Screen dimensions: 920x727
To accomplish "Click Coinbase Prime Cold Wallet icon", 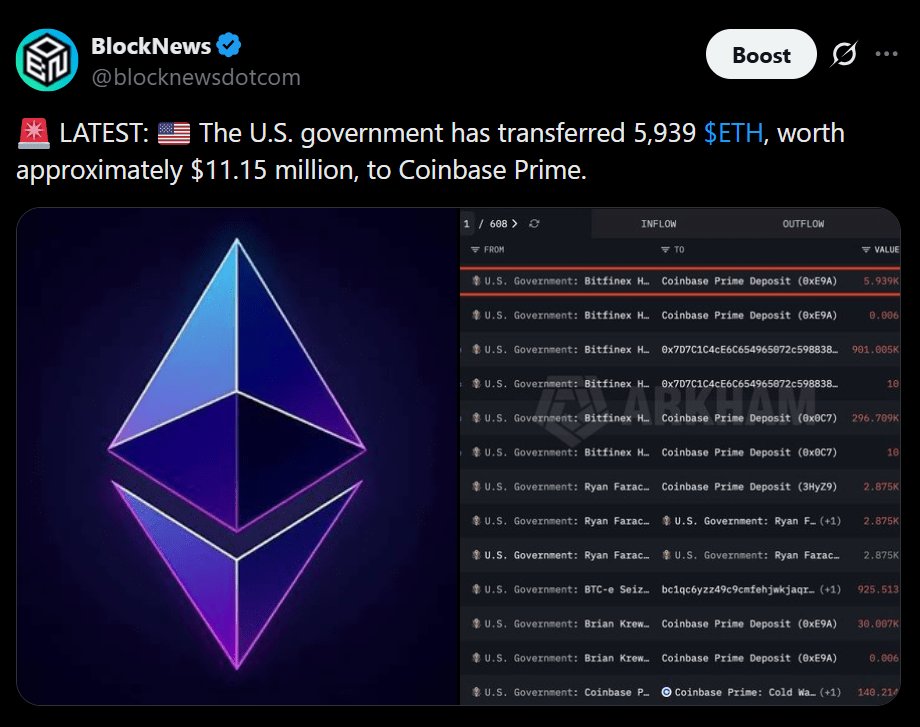I will tap(666, 692).
